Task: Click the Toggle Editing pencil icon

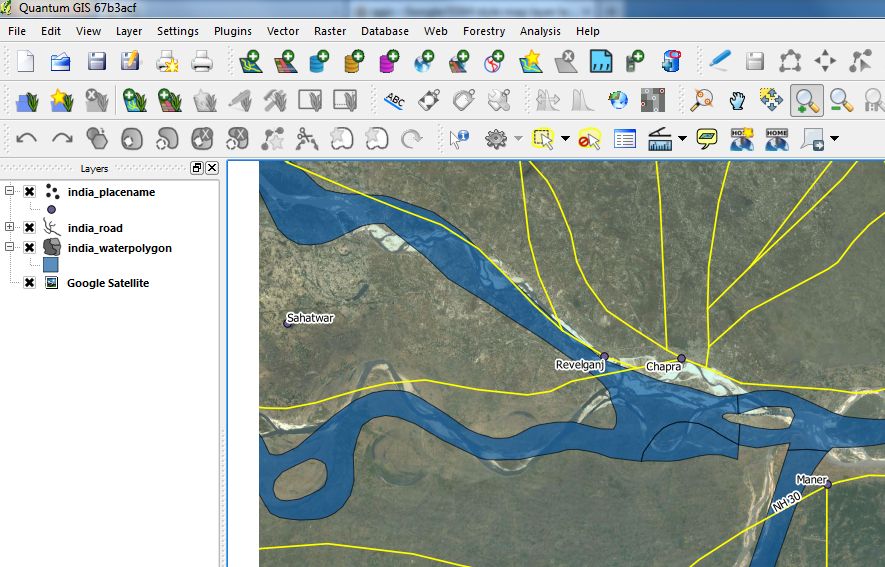Action: (x=720, y=62)
